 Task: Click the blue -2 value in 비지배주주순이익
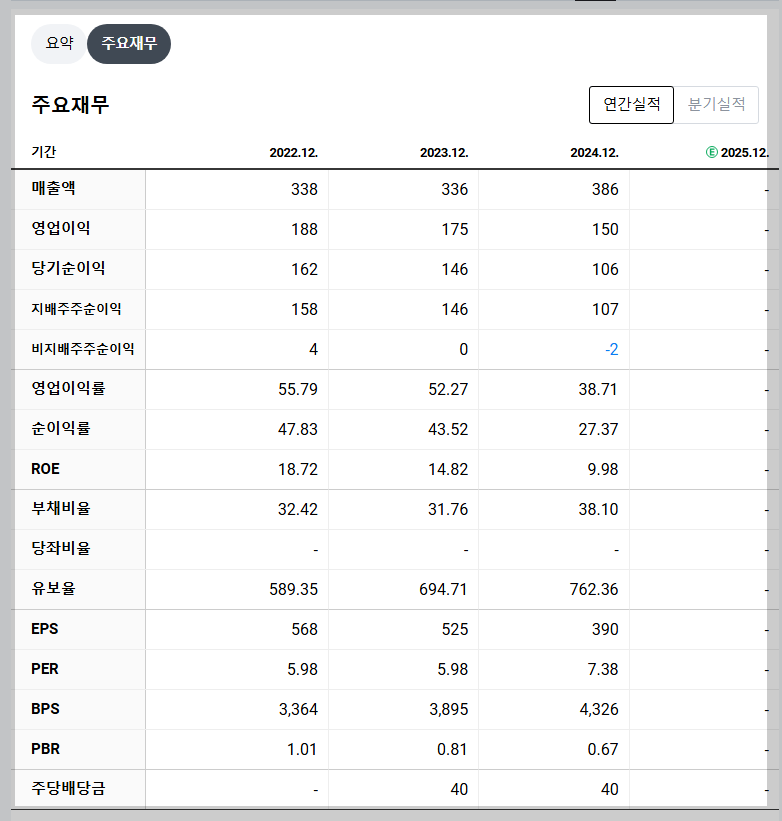(610, 349)
